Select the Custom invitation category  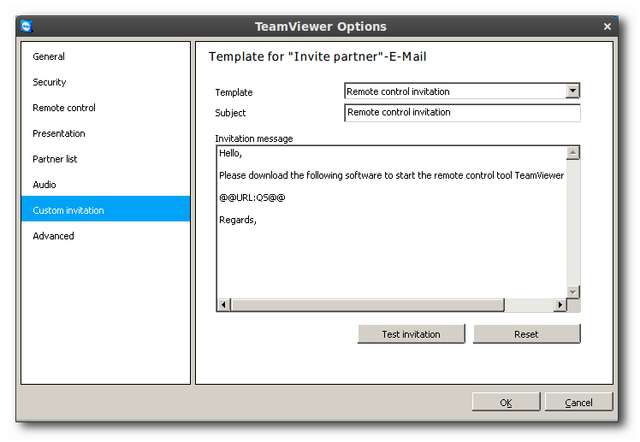pos(106,209)
